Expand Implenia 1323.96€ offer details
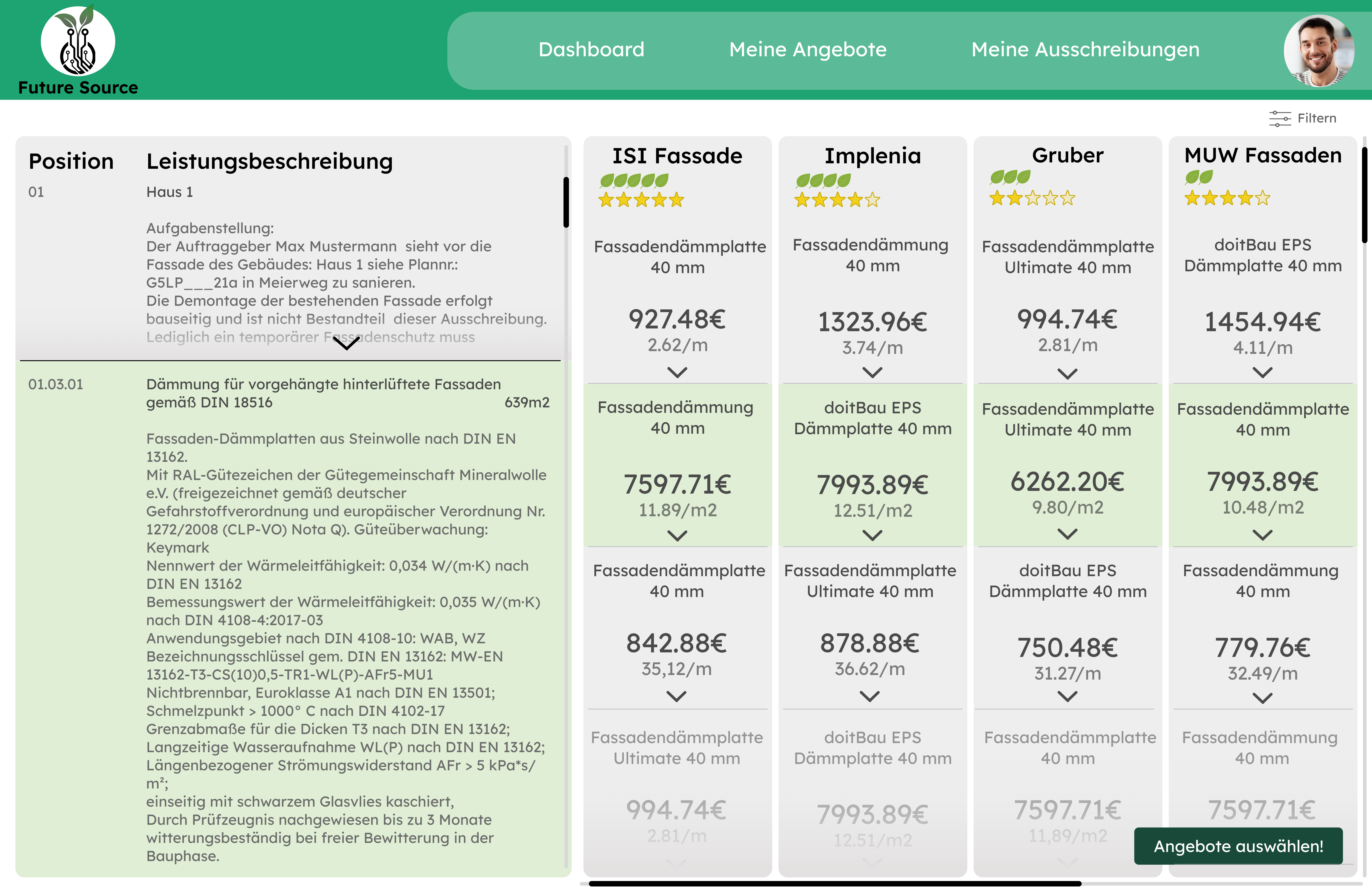 pyautogui.click(x=872, y=373)
